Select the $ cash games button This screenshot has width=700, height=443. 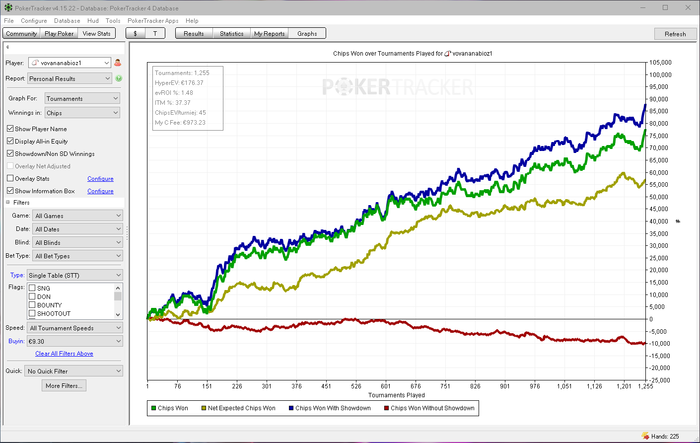(135, 33)
